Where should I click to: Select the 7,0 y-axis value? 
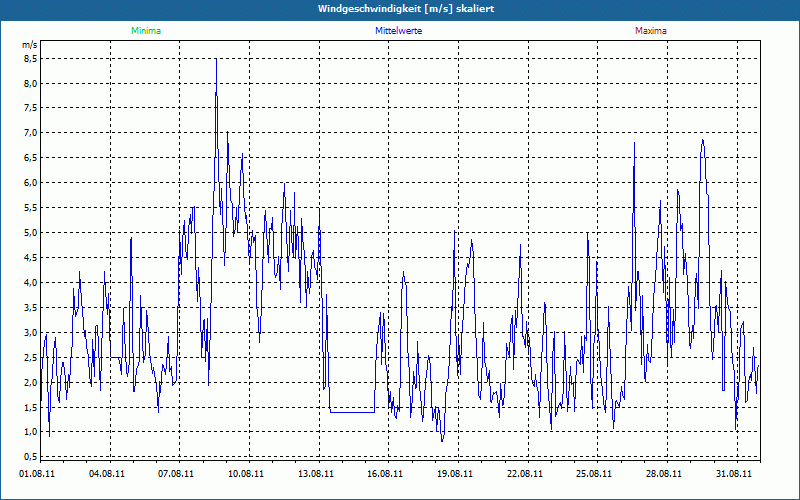click(31, 133)
